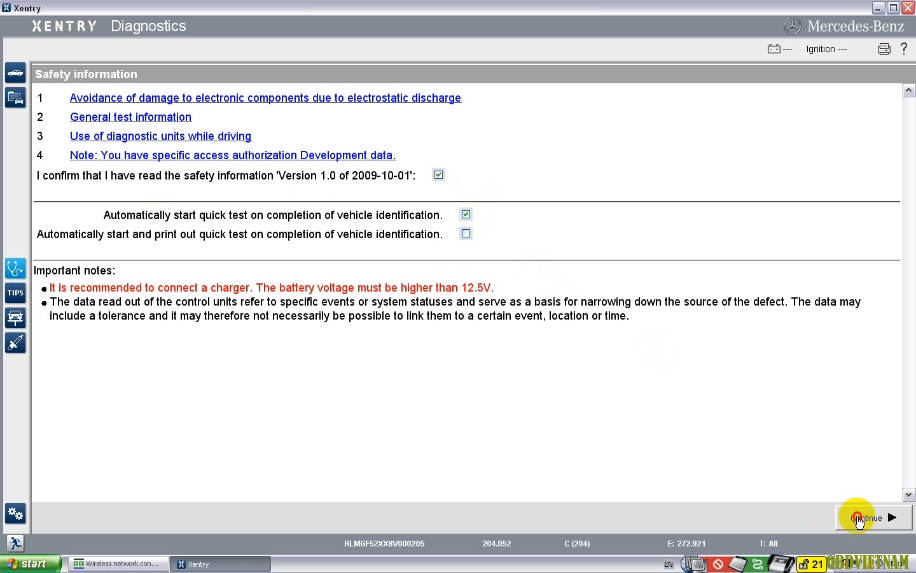Click green connection tray icon

(x=757, y=564)
